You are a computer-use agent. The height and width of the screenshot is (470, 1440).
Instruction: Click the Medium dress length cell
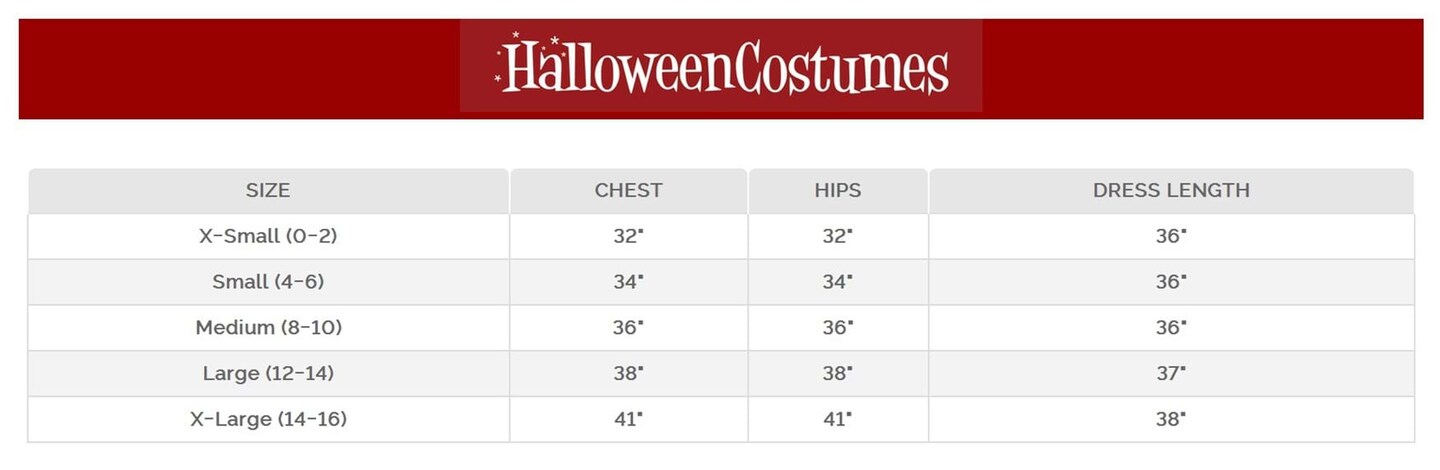click(x=1171, y=328)
